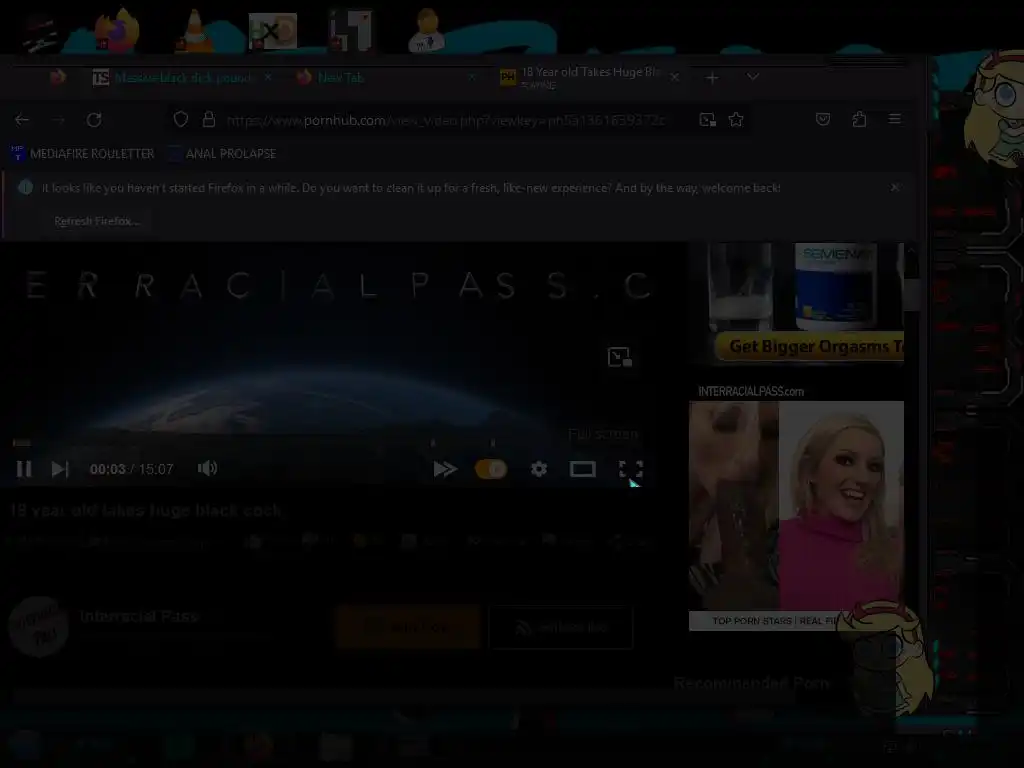Click the outlined button right of Subscribe
Image resolution: width=1024 pixels, height=768 pixels.
coord(560,628)
